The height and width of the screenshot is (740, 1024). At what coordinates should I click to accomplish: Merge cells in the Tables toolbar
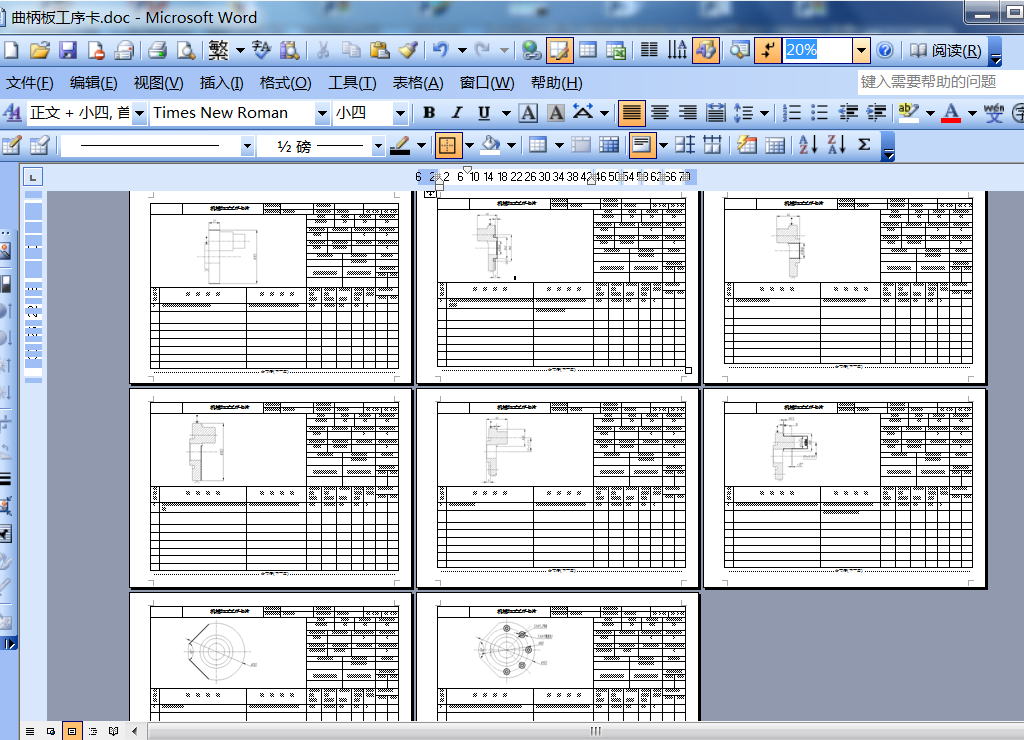(581, 145)
